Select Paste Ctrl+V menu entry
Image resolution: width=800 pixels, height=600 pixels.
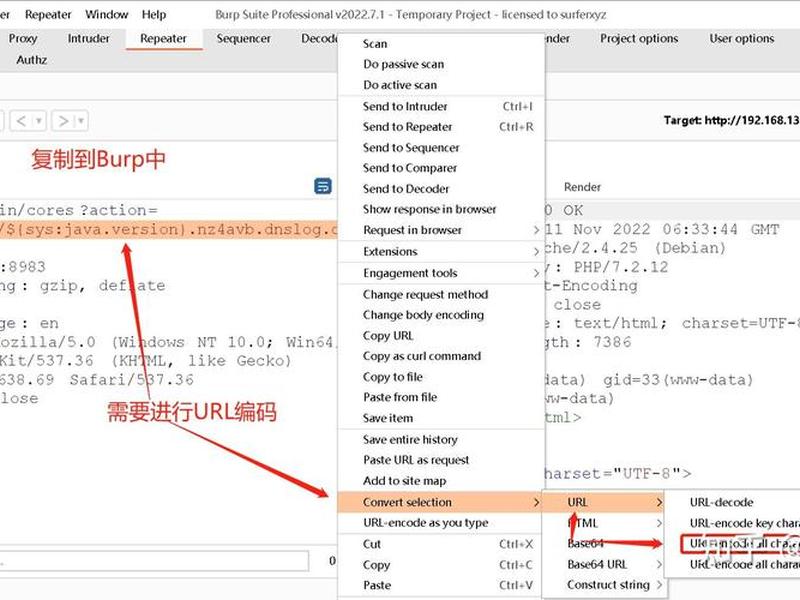coord(441,585)
